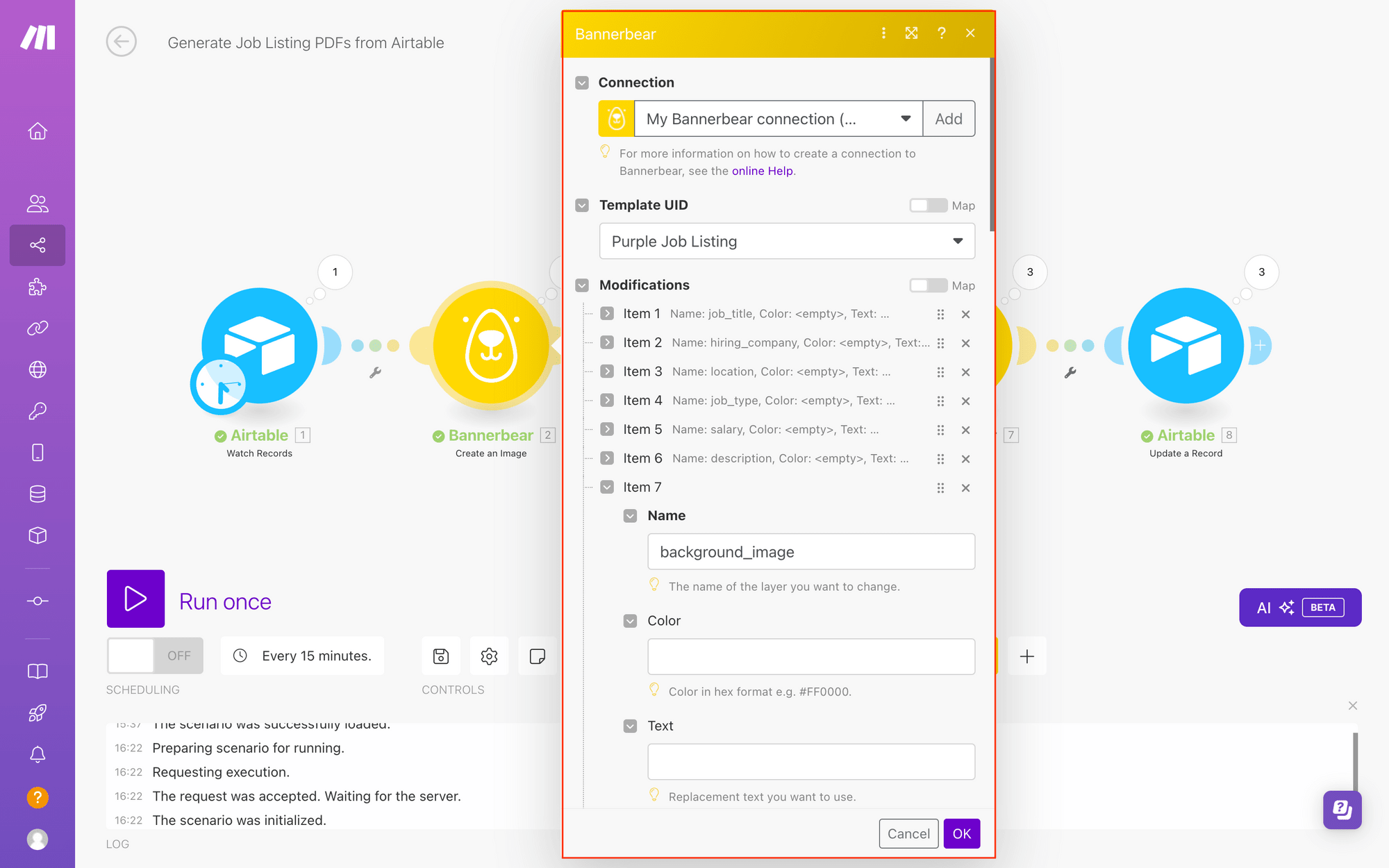
Task: Click the Cancel button to discard changes
Action: point(906,832)
